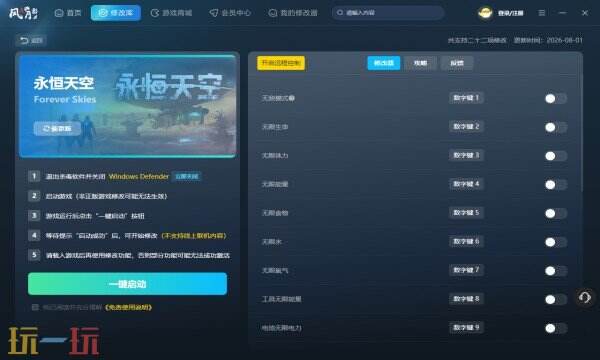Click the update date 2026-08-01 text
This screenshot has height=360, width=600.
(x=564, y=40)
